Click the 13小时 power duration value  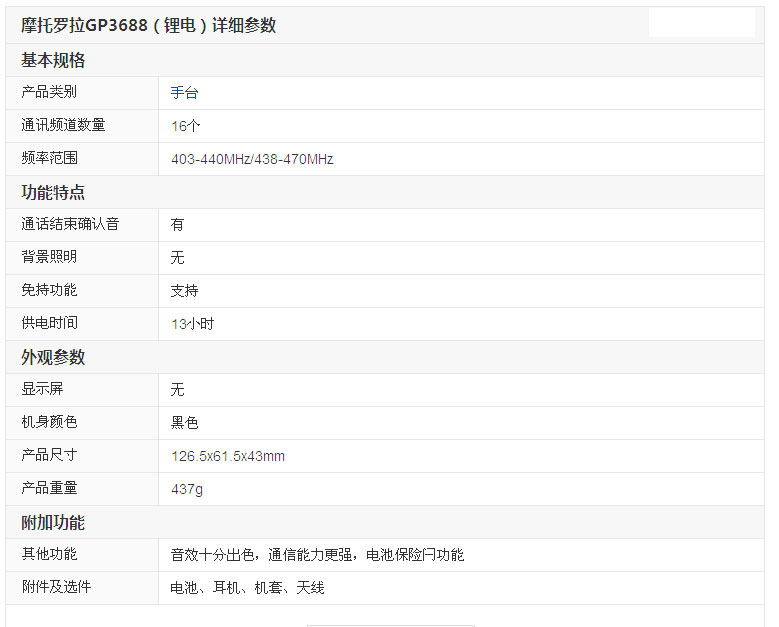tap(192, 324)
